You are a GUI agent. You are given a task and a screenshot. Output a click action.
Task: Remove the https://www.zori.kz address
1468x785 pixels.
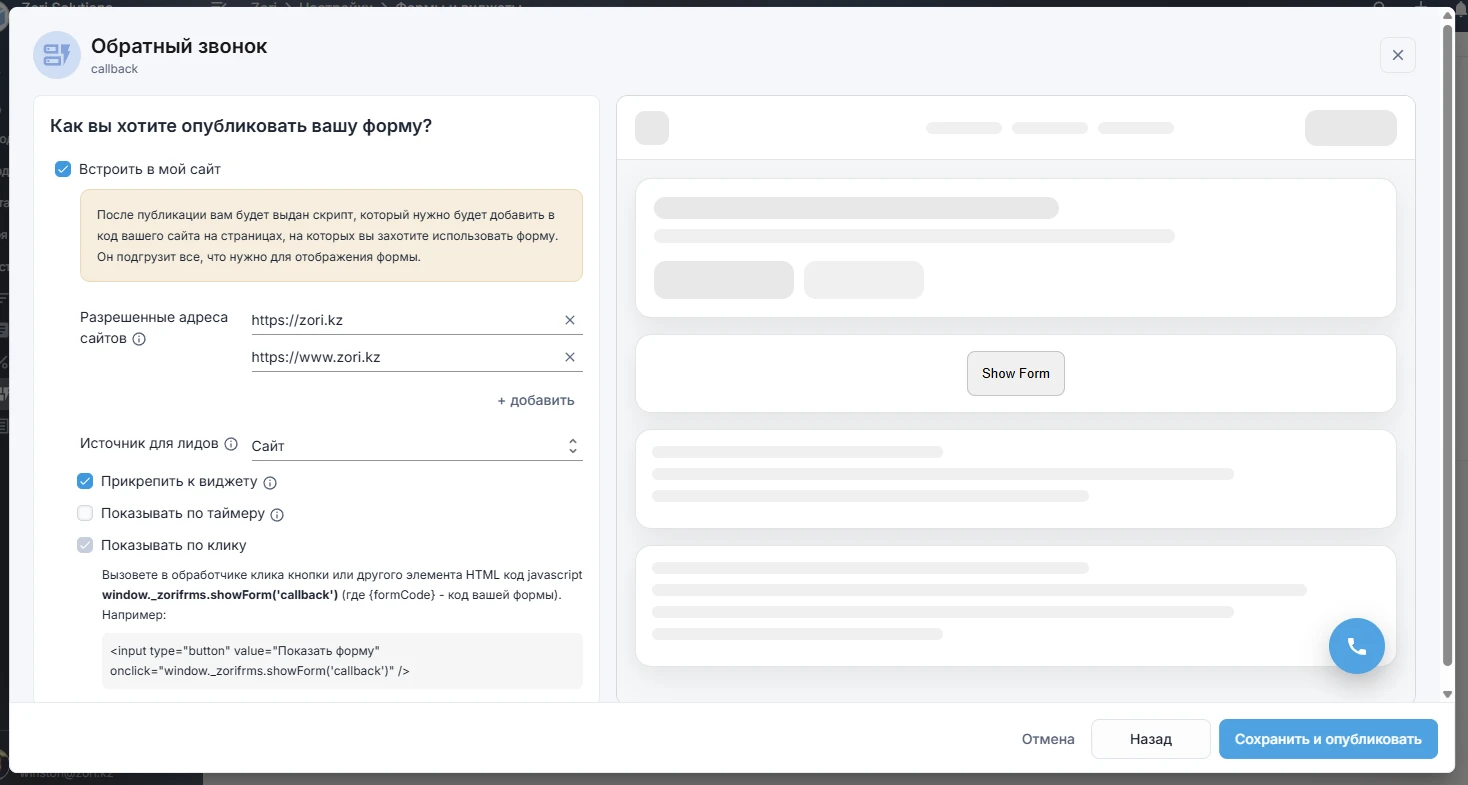coord(570,357)
